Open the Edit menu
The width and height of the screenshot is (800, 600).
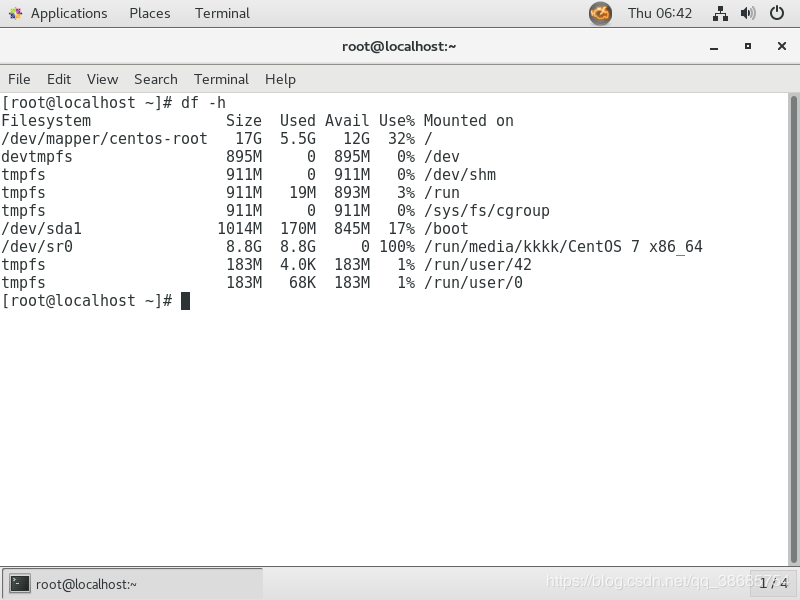[x=59, y=80]
